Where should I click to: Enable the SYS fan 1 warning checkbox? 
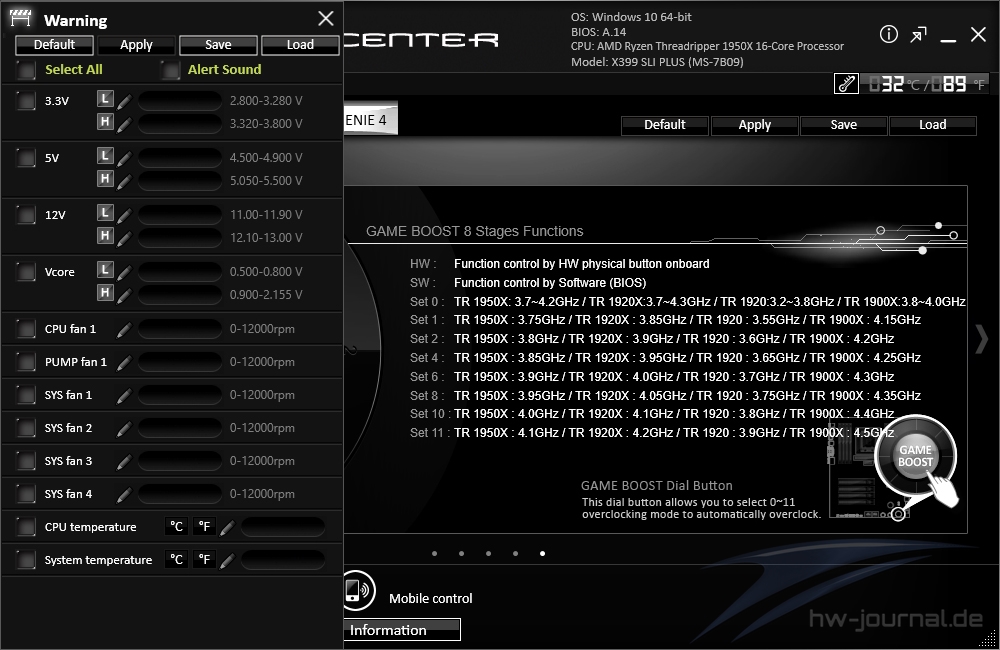coord(26,395)
